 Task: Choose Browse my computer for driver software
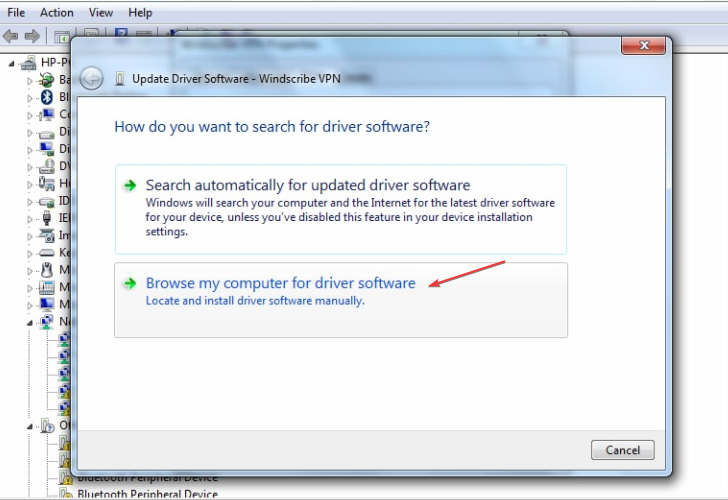341,300
